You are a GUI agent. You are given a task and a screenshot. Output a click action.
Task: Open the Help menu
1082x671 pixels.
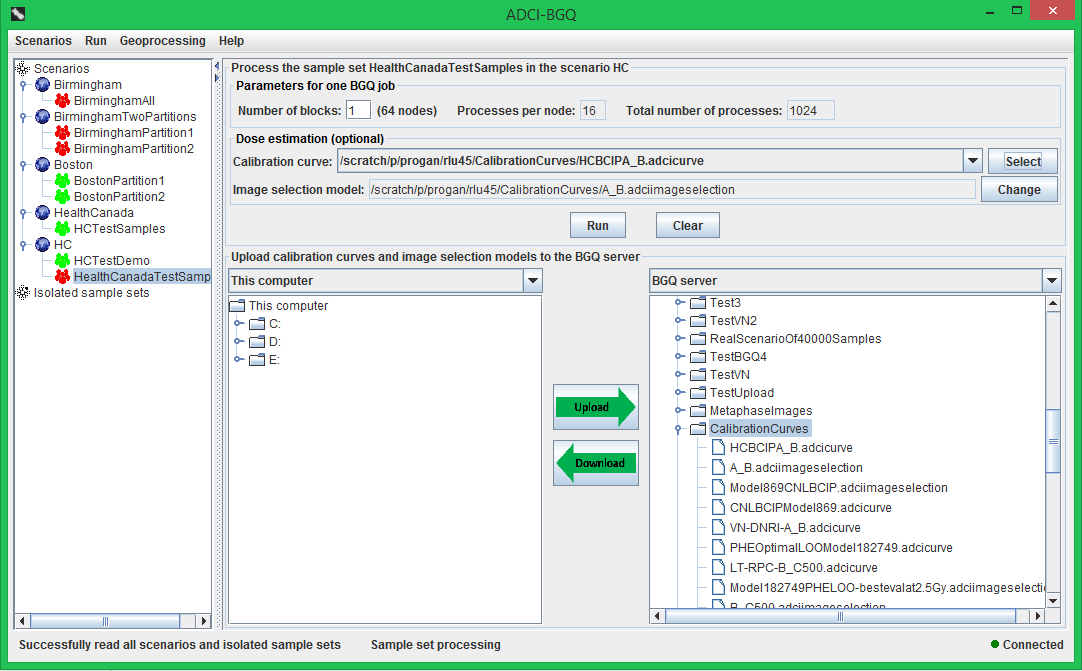point(231,41)
